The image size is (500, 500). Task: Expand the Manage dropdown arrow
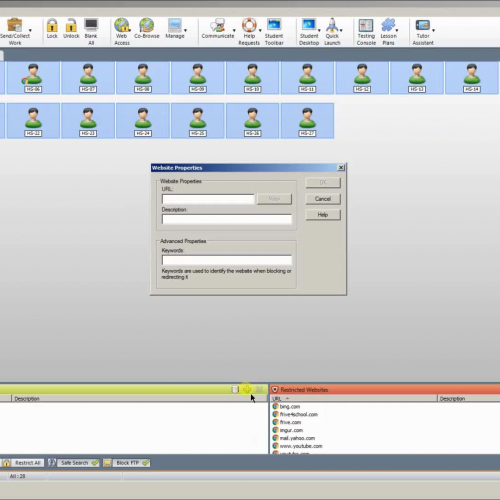[185, 30]
